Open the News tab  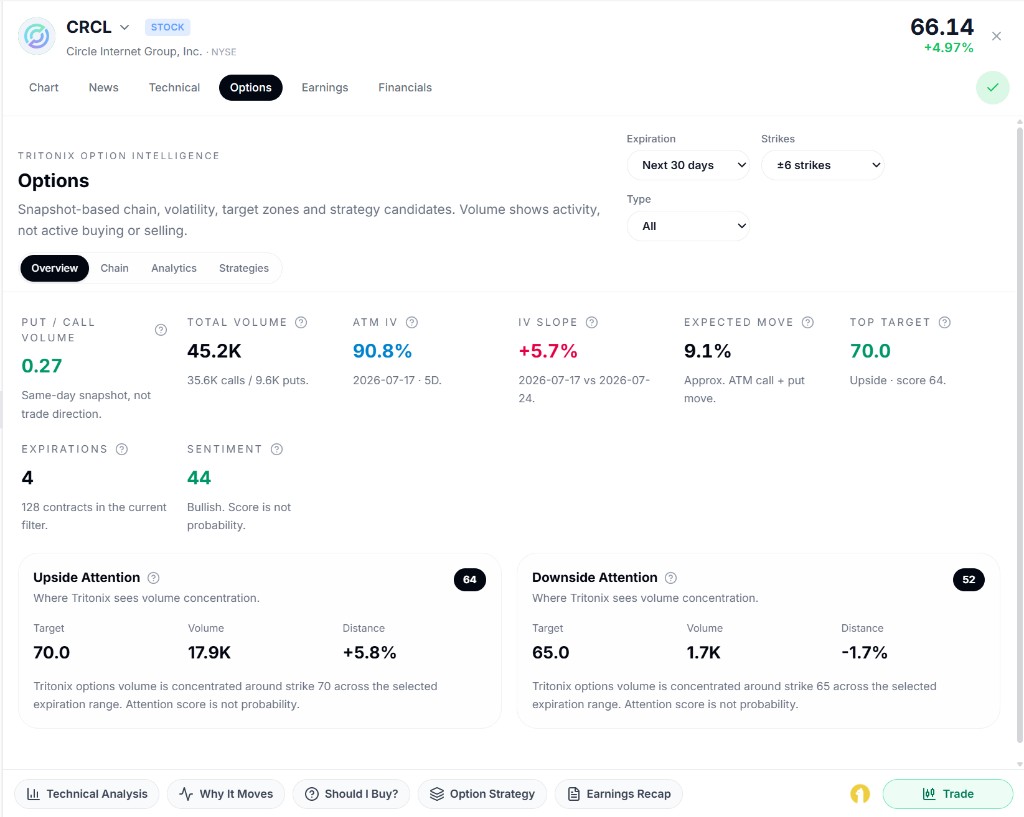click(x=104, y=88)
